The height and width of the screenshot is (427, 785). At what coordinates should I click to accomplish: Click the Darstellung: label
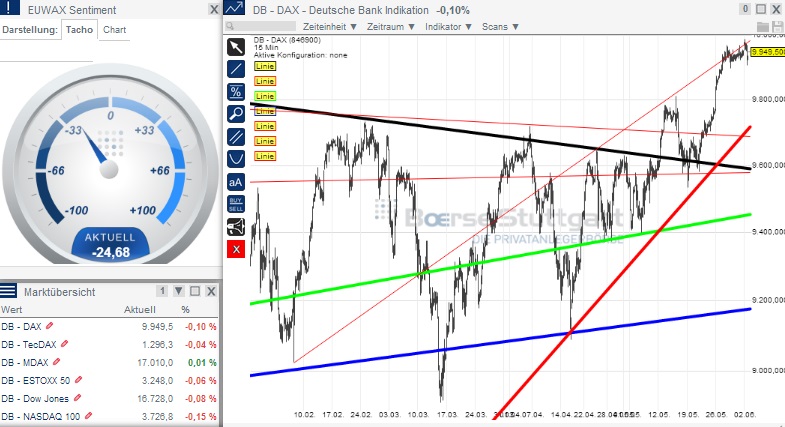(x=30, y=30)
